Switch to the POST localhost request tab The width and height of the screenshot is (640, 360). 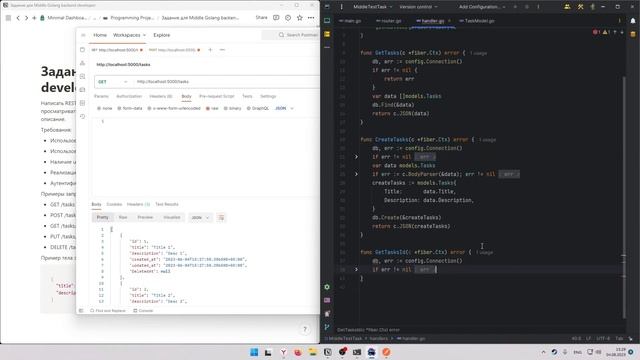(174, 50)
